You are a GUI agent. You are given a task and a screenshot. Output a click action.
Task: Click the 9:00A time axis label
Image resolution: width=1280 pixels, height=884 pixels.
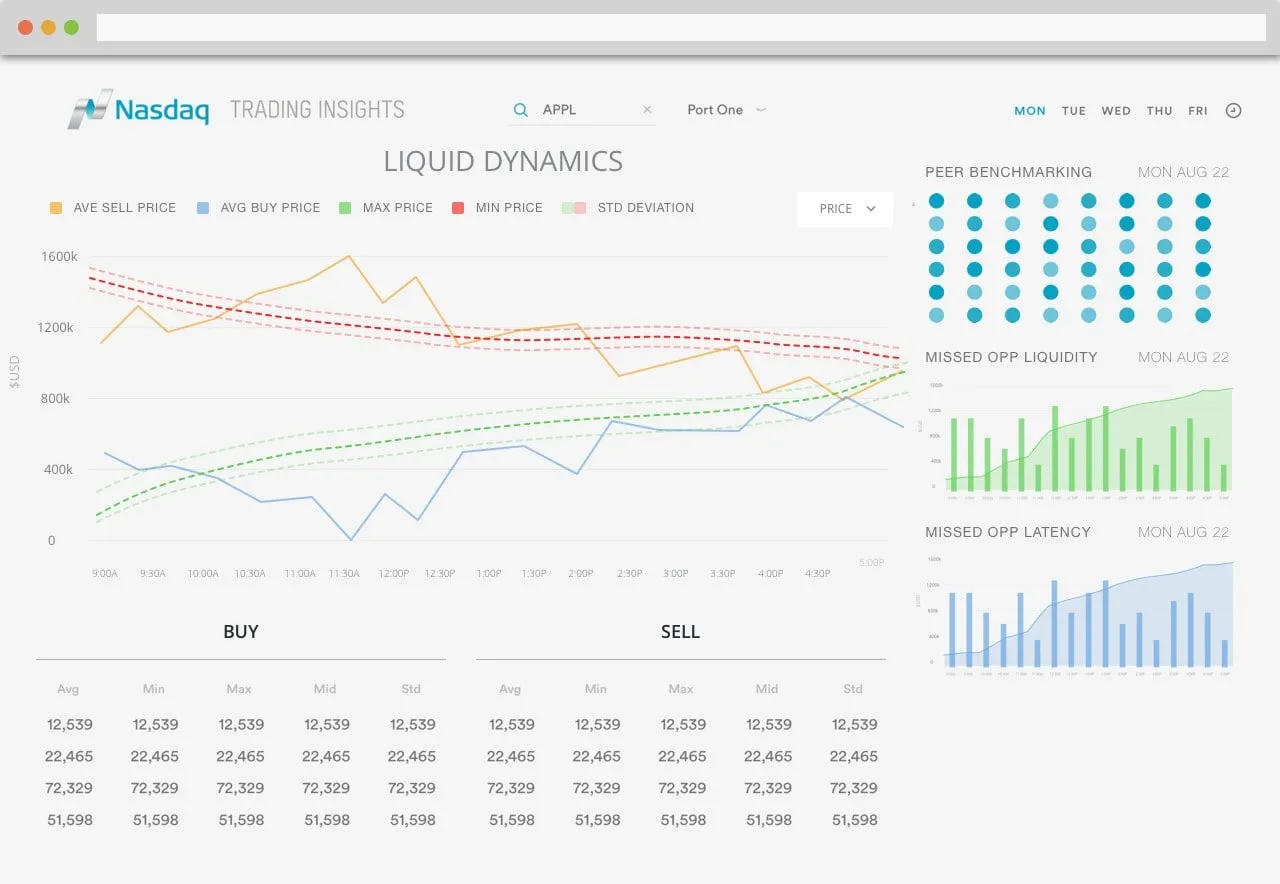[105, 574]
